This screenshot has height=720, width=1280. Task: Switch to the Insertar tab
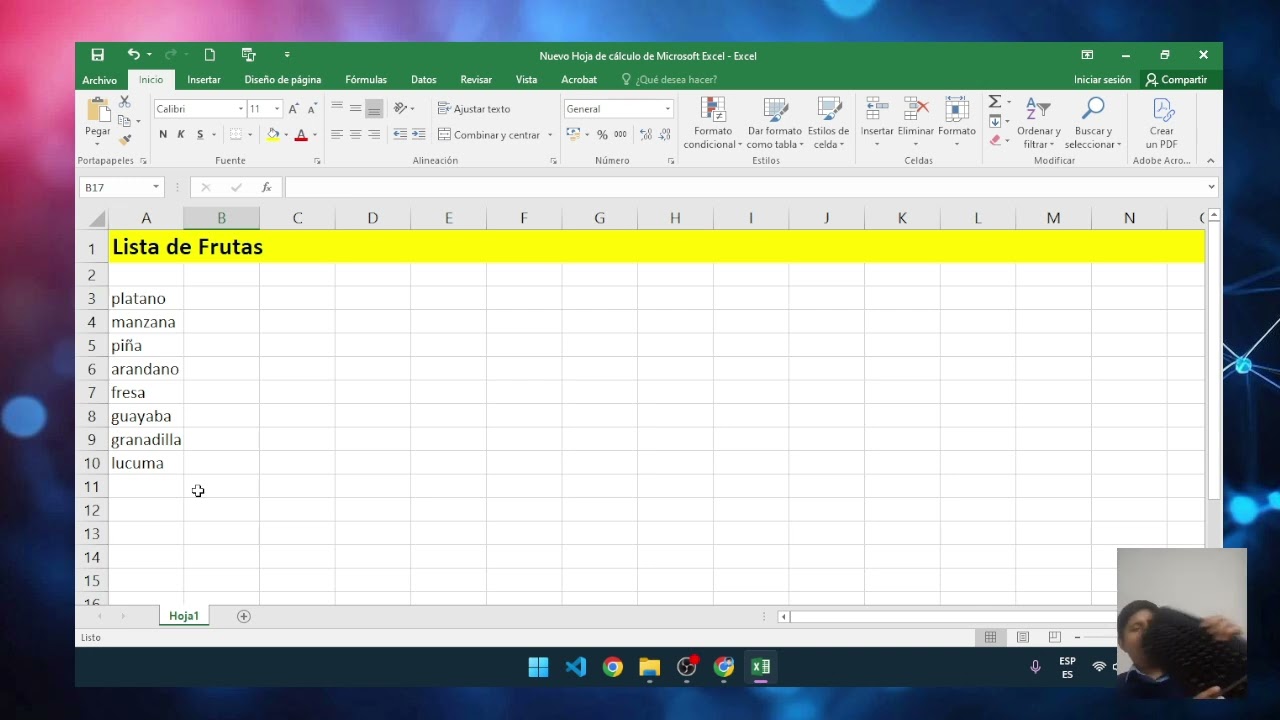pos(204,80)
